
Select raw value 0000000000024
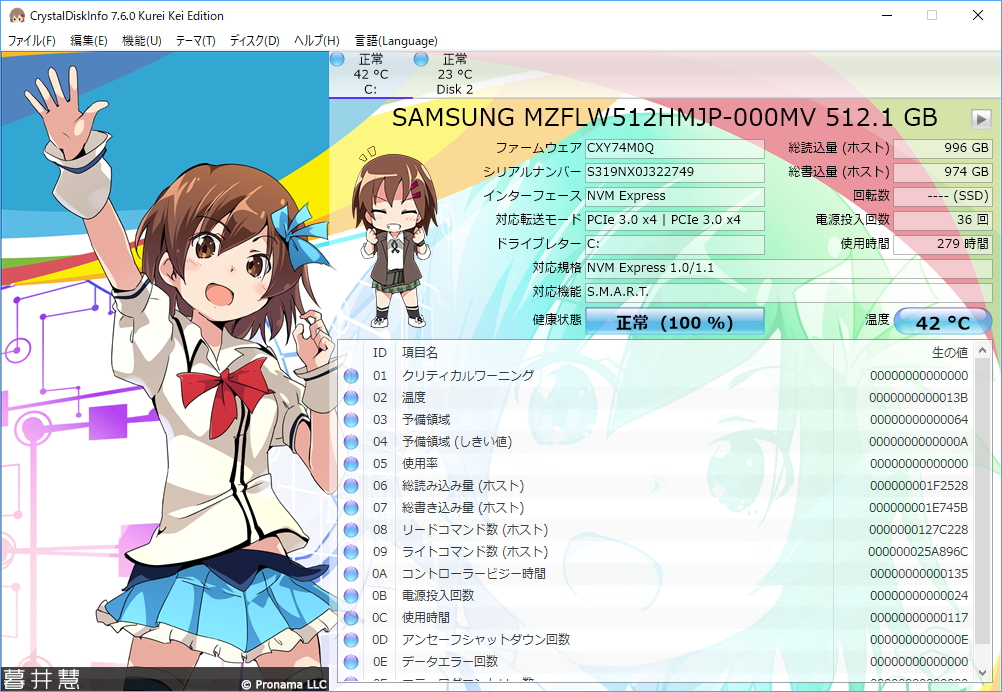[x=918, y=596]
